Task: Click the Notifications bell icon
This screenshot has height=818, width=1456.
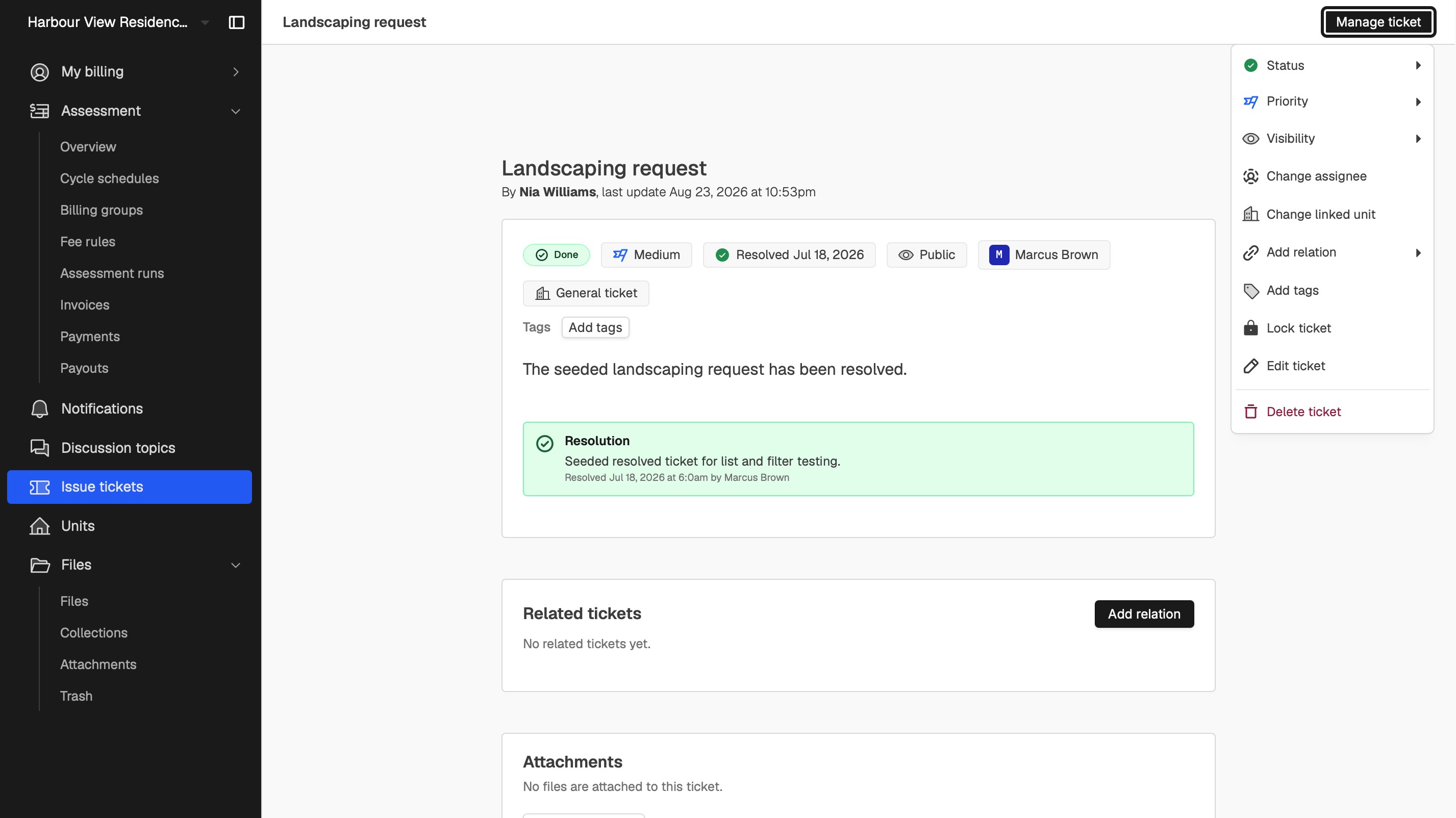Action: click(40, 408)
